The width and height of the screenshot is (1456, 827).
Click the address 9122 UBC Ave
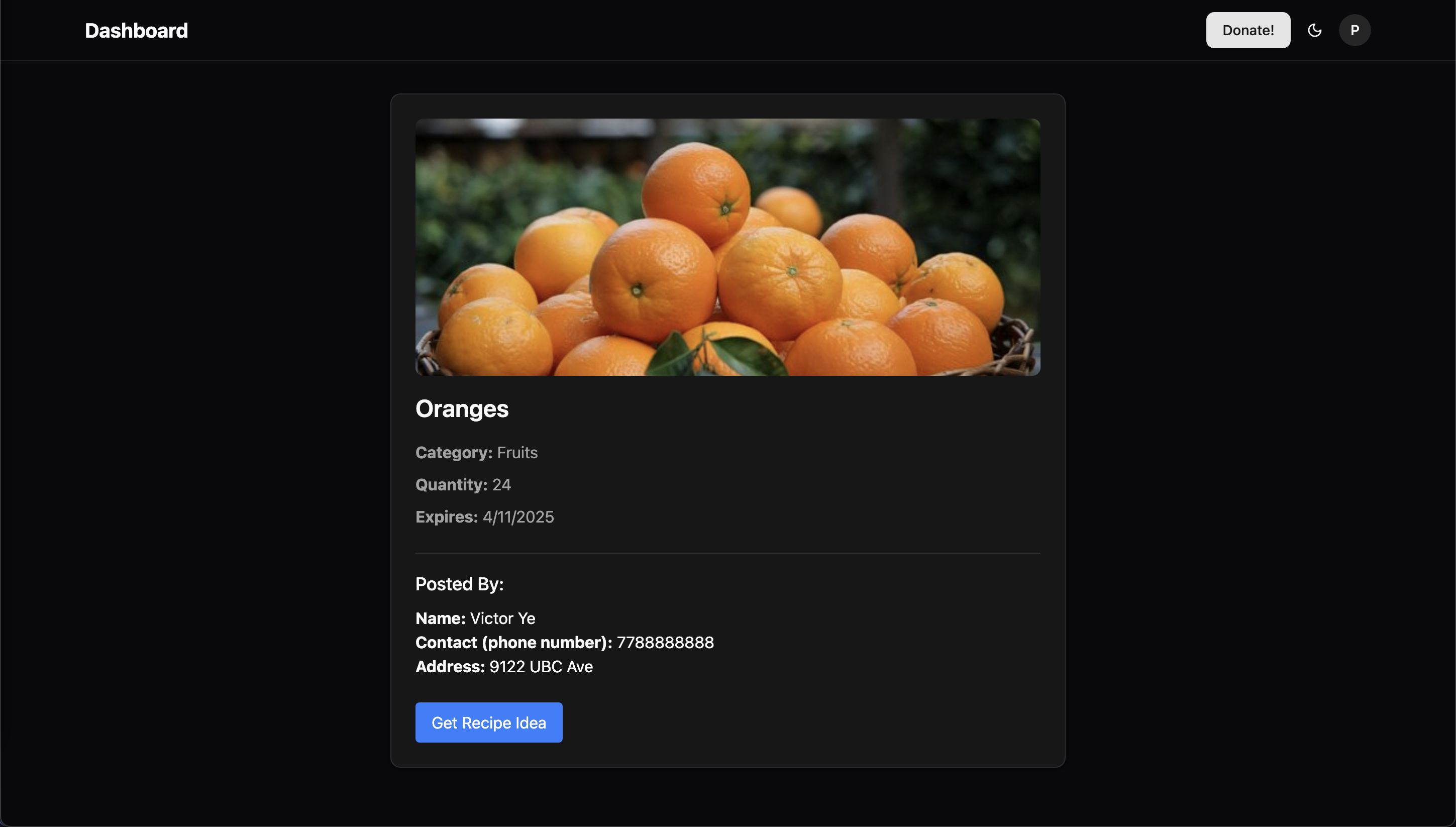click(x=541, y=667)
